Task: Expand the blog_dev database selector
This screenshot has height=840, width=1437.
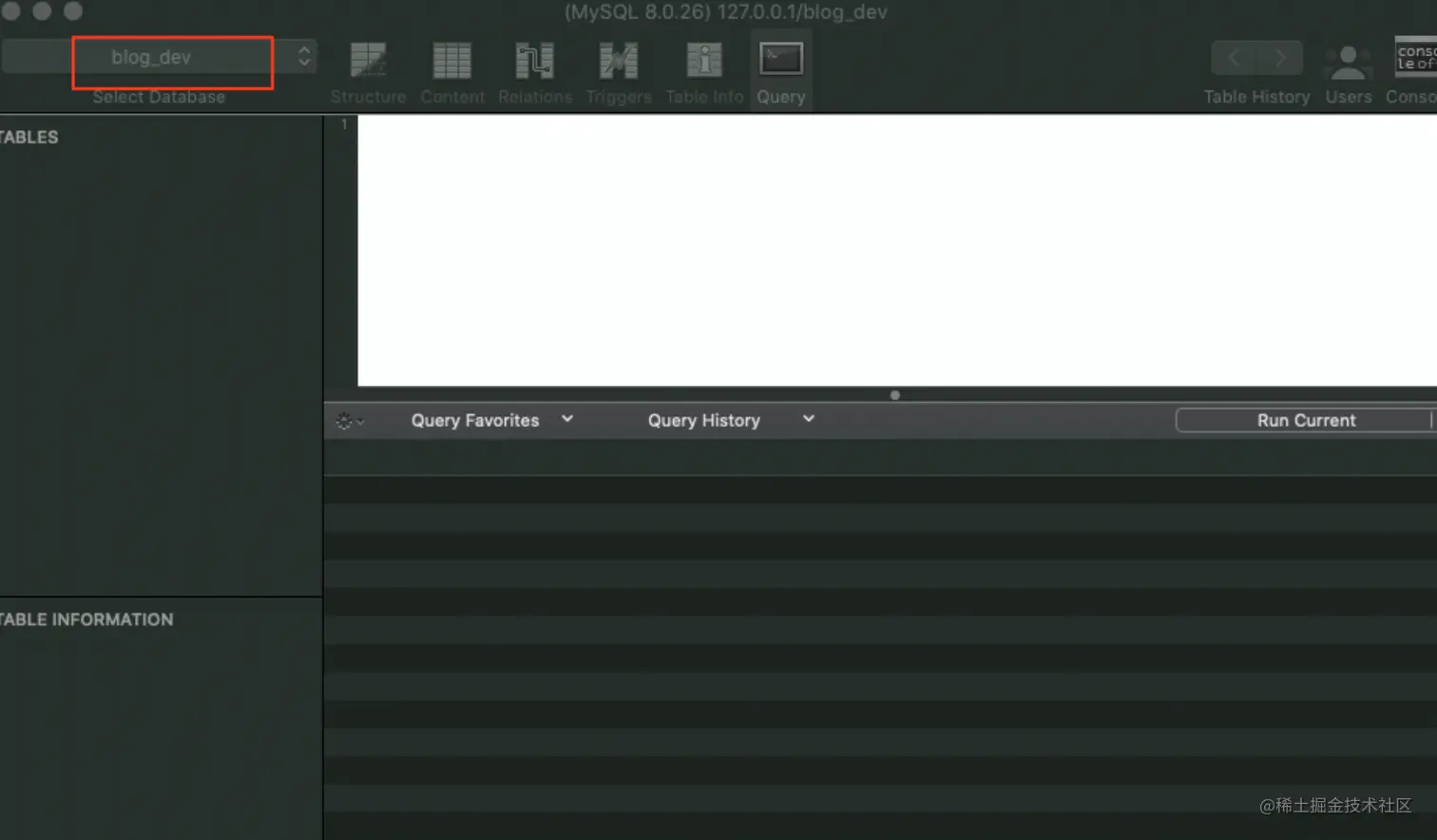Action: pos(160,57)
